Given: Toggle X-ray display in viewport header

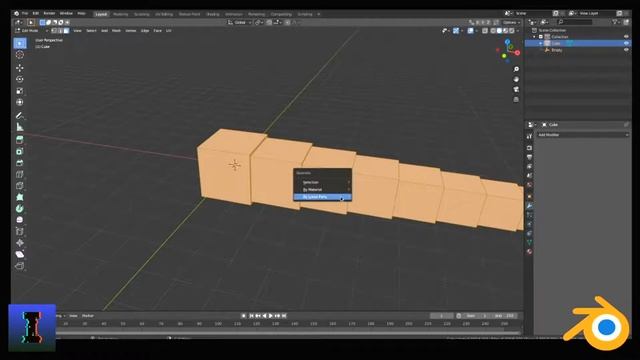Looking at the screenshot, I should [485, 31].
